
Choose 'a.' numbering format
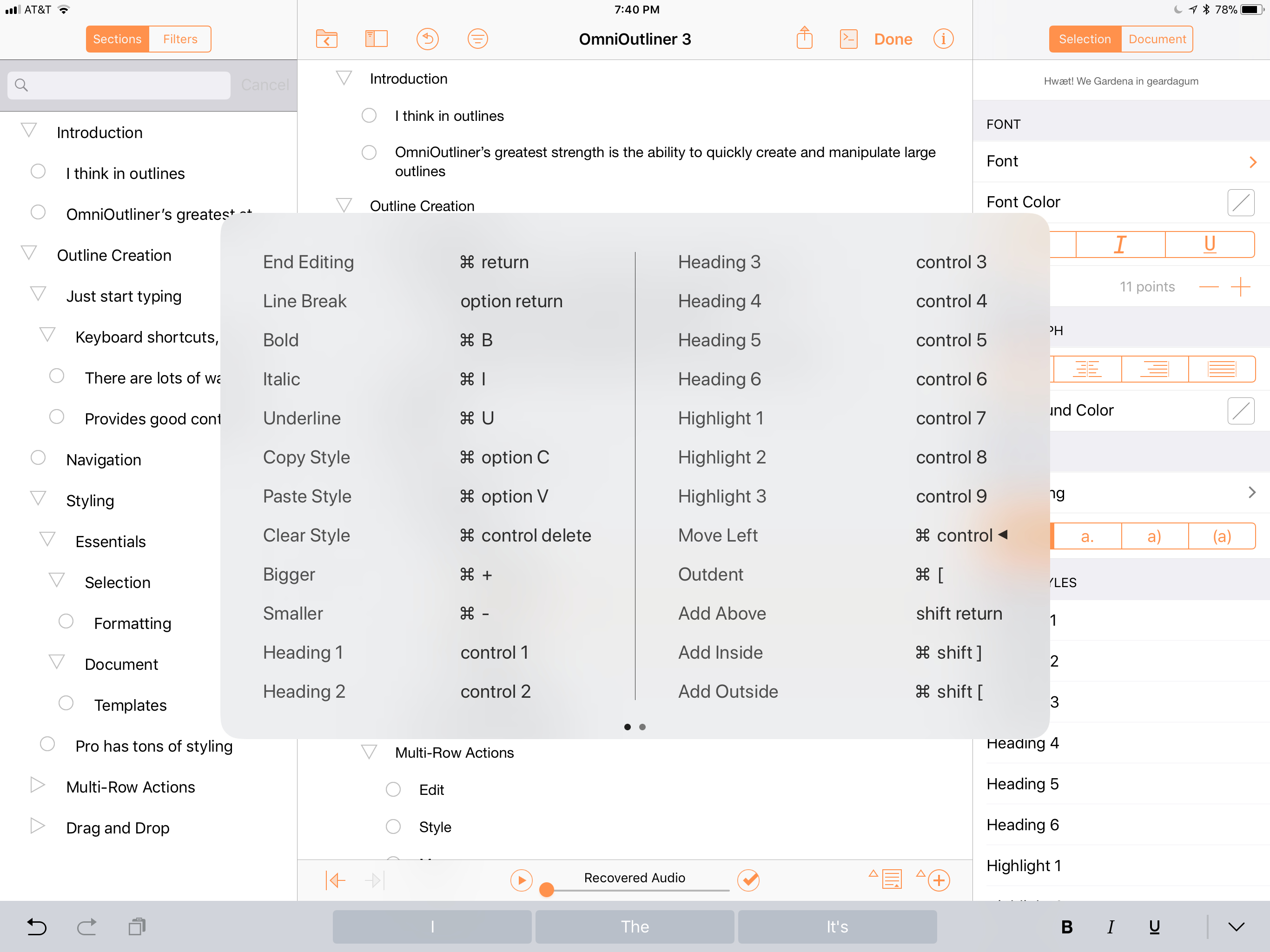click(x=1087, y=536)
